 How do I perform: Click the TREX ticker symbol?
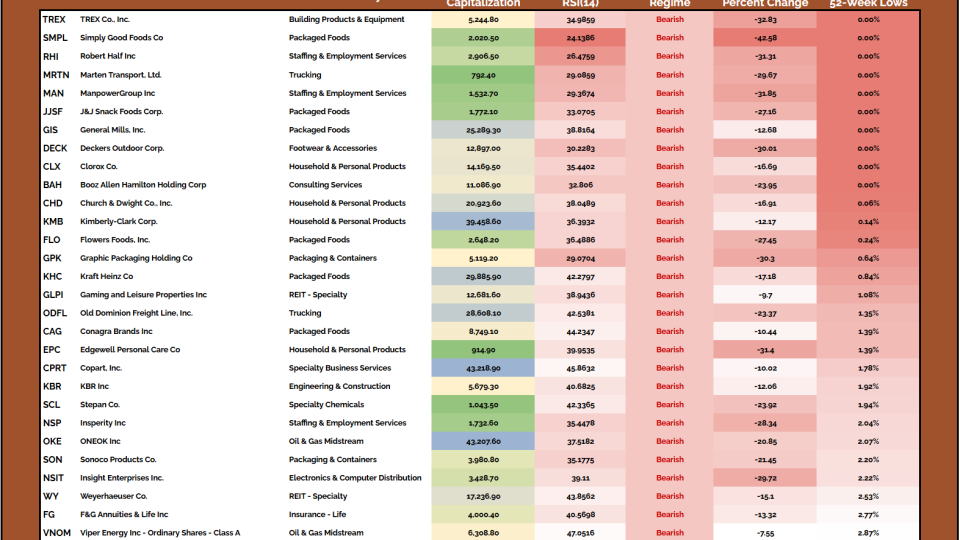[54, 19]
